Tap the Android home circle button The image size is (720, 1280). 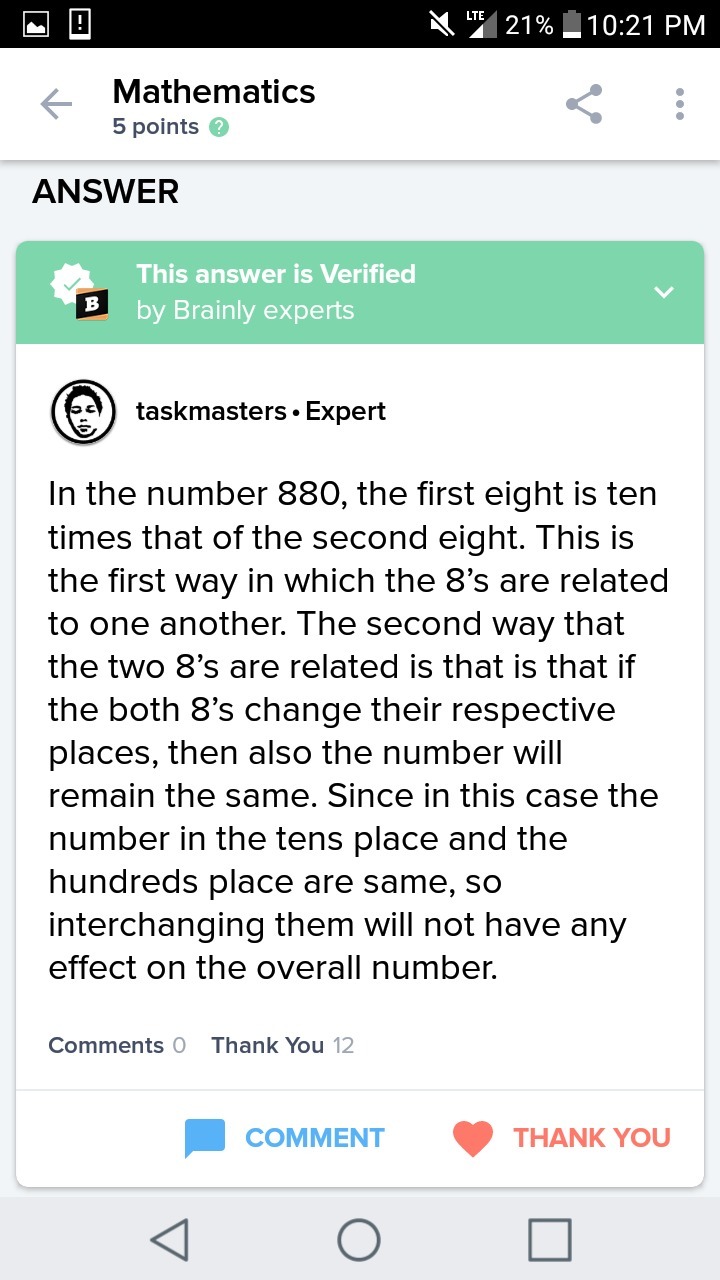359,1240
